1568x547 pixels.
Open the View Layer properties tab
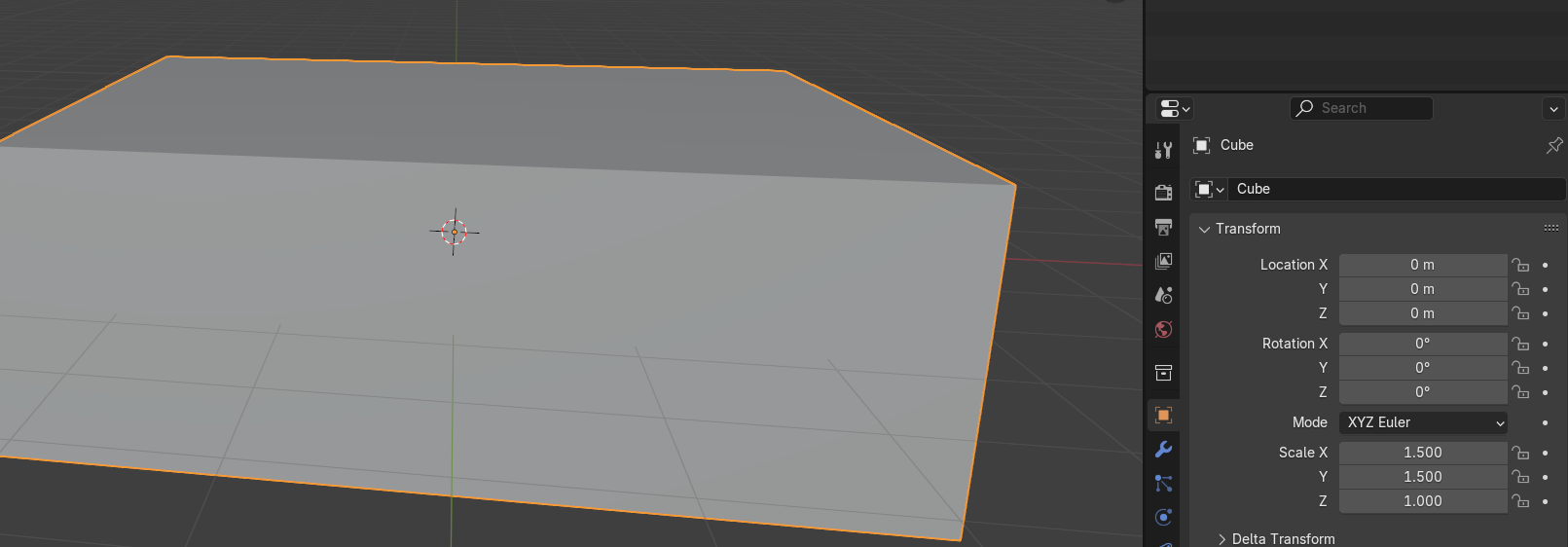[1163, 261]
